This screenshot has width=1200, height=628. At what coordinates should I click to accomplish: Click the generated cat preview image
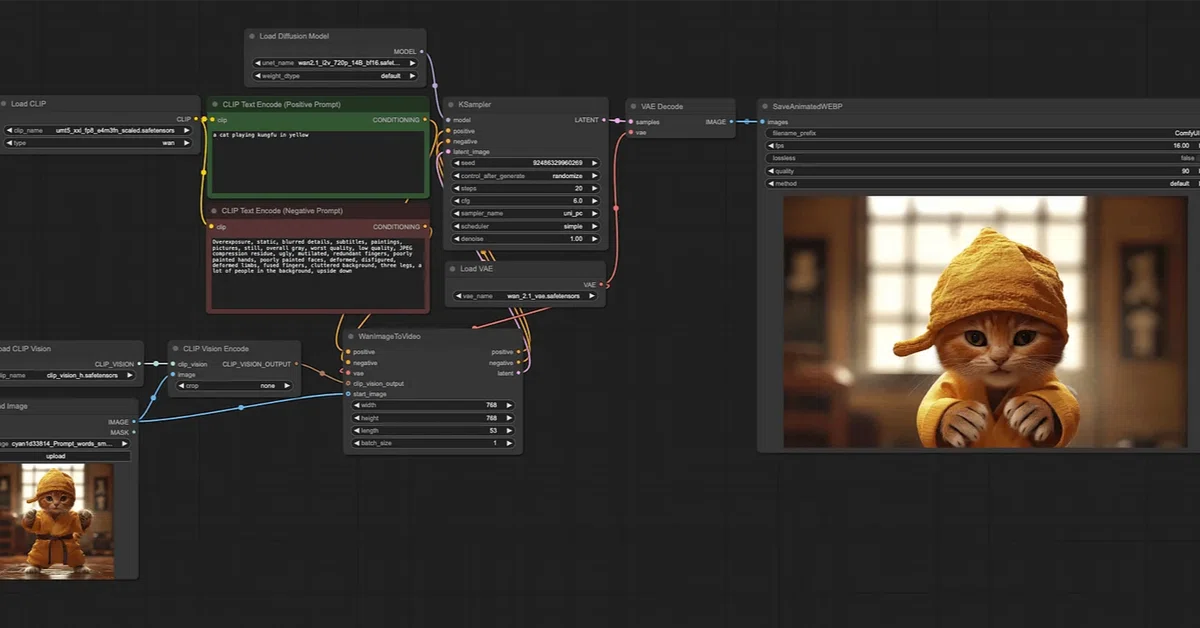(978, 322)
